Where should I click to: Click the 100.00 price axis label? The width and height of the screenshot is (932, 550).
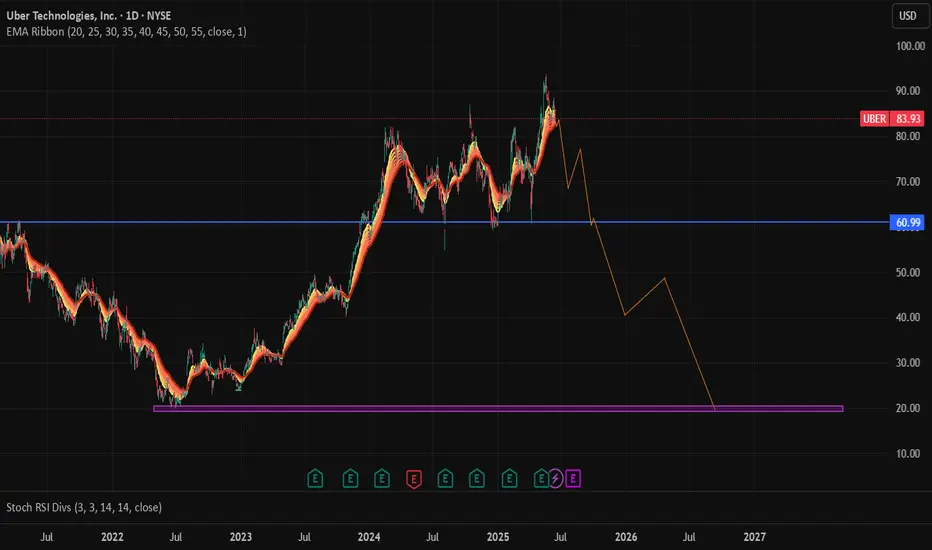click(x=910, y=46)
